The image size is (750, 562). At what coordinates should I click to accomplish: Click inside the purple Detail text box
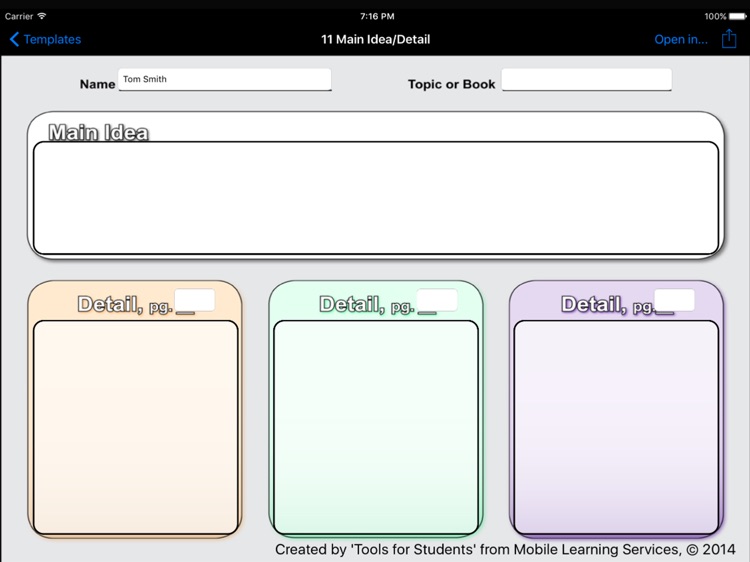pyautogui.click(x=616, y=428)
